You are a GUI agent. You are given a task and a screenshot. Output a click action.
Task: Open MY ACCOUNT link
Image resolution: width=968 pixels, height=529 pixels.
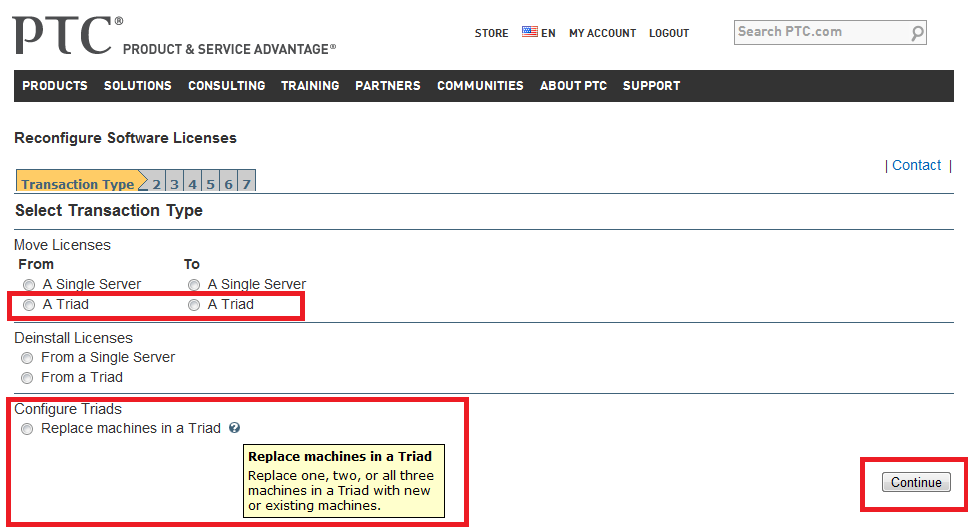pyautogui.click(x=603, y=33)
